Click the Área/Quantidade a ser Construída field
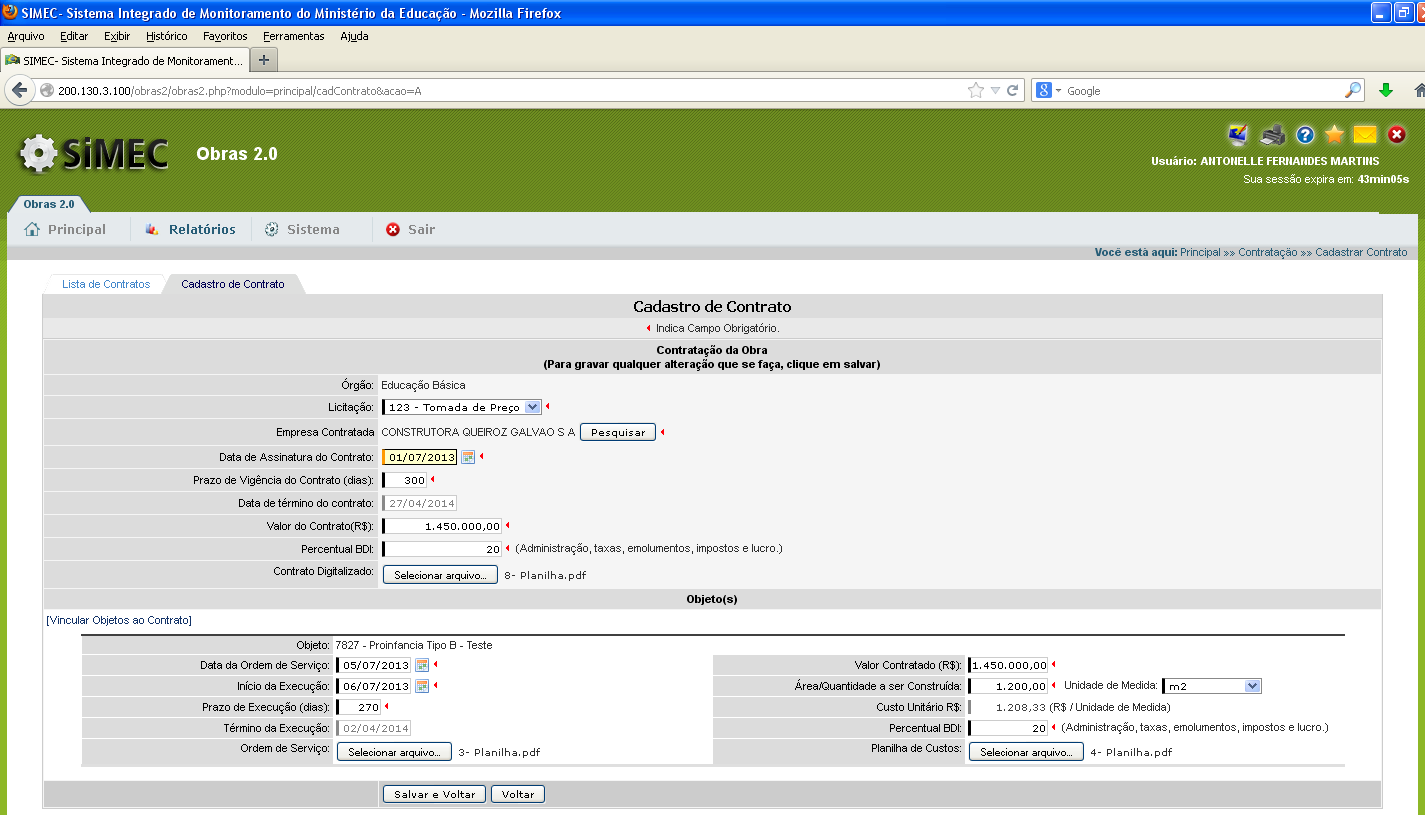The width and height of the screenshot is (1425, 815). 1008,686
